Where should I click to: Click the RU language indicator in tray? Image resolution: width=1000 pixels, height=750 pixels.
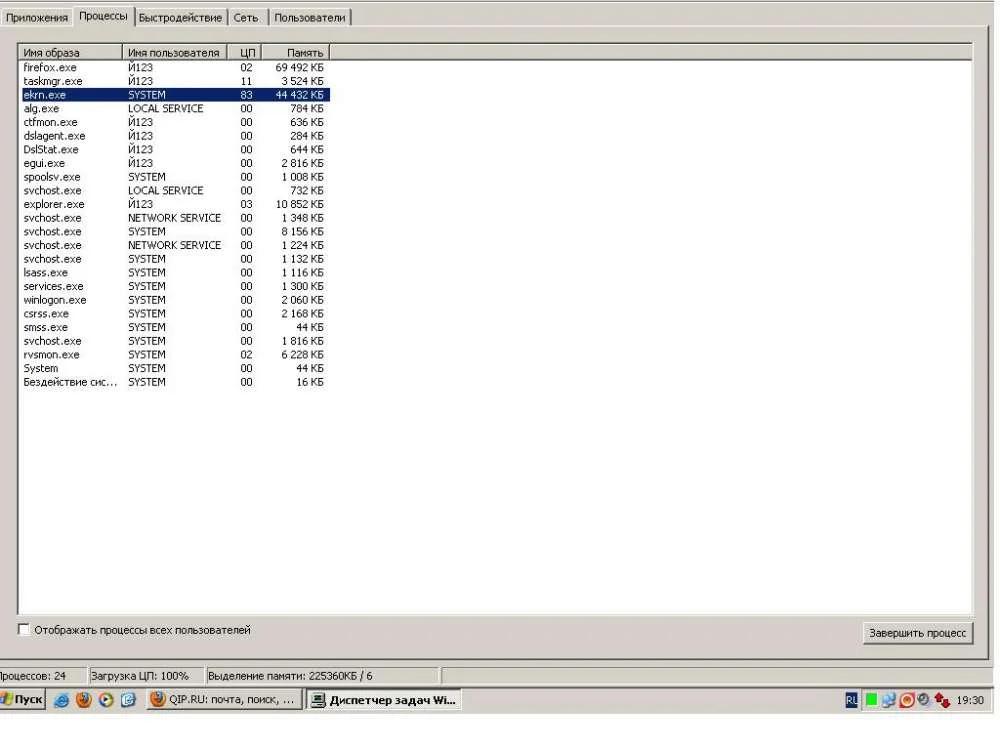[851, 700]
